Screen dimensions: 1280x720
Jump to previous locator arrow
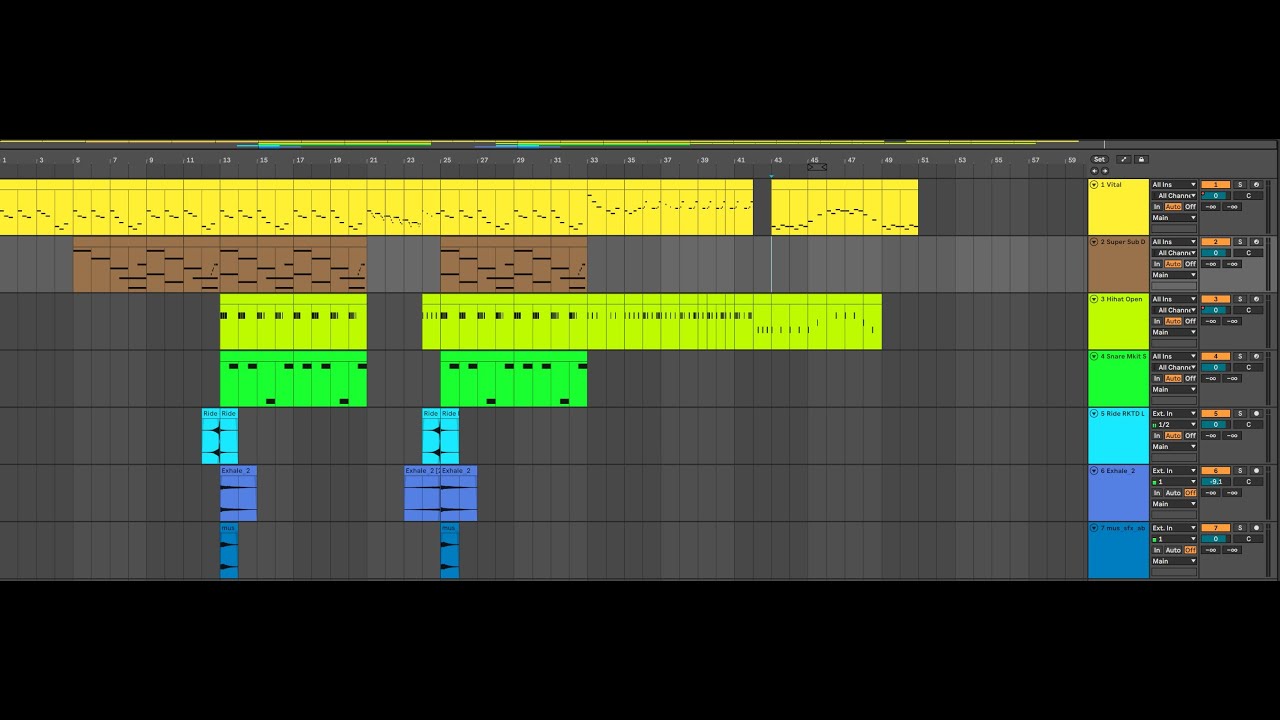[x=1094, y=171]
